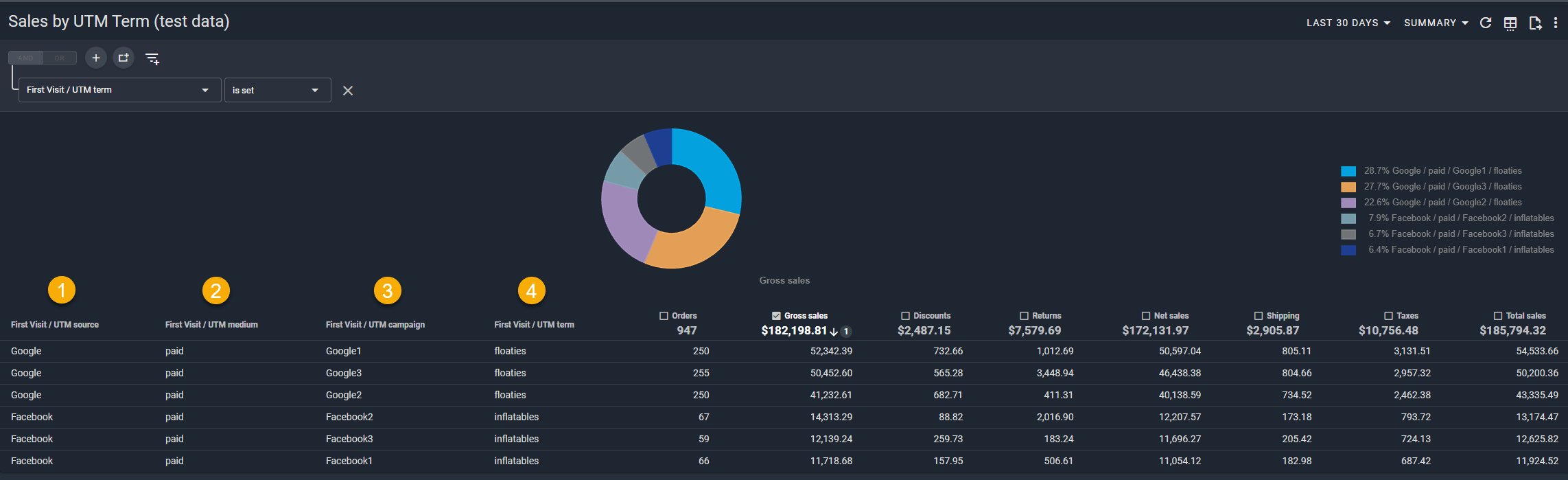1568x480 pixels.
Task: Open the Last 30 Days date range dropdown
Action: (1348, 23)
